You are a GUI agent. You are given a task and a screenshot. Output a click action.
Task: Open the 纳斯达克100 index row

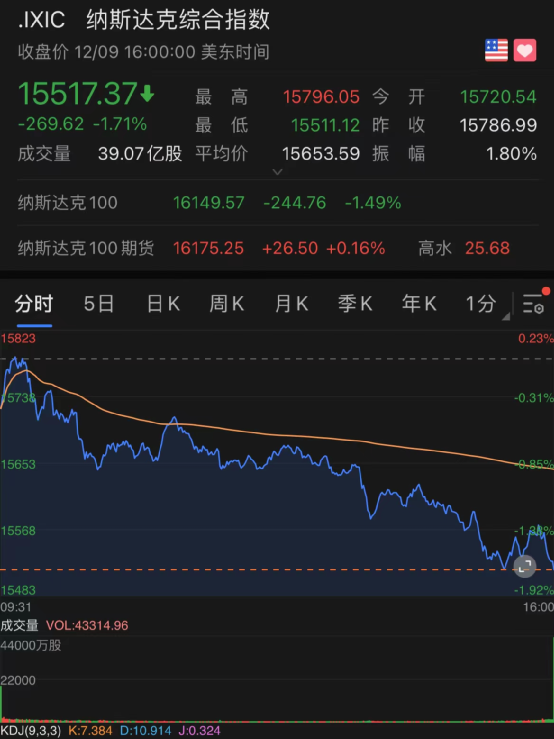click(277, 203)
